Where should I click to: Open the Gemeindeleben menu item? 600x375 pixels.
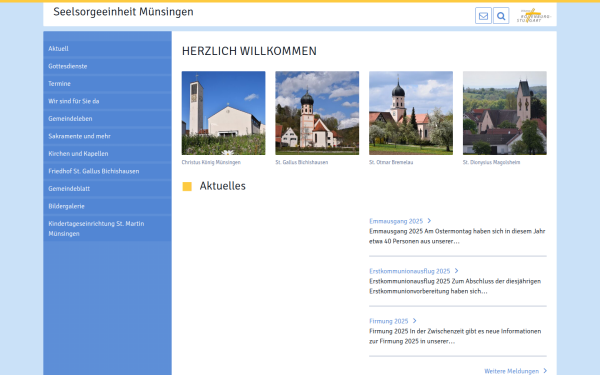point(107,119)
